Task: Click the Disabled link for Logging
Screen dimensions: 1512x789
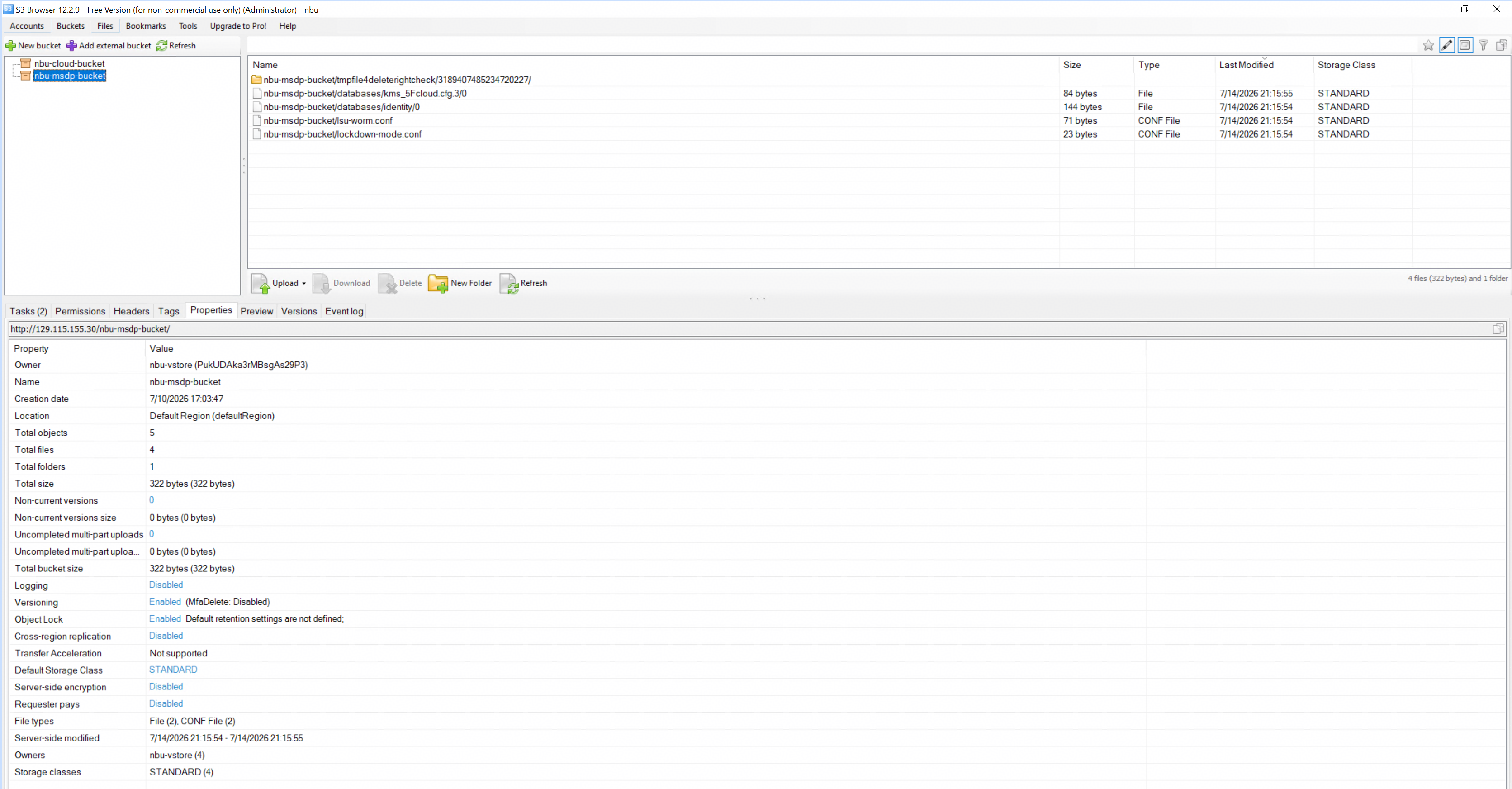Action: tap(166, 585)
